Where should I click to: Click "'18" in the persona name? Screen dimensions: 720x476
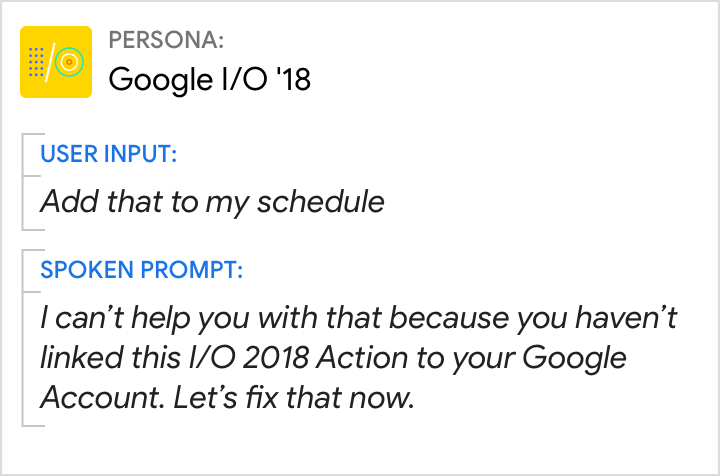click(x=290, y=79)
